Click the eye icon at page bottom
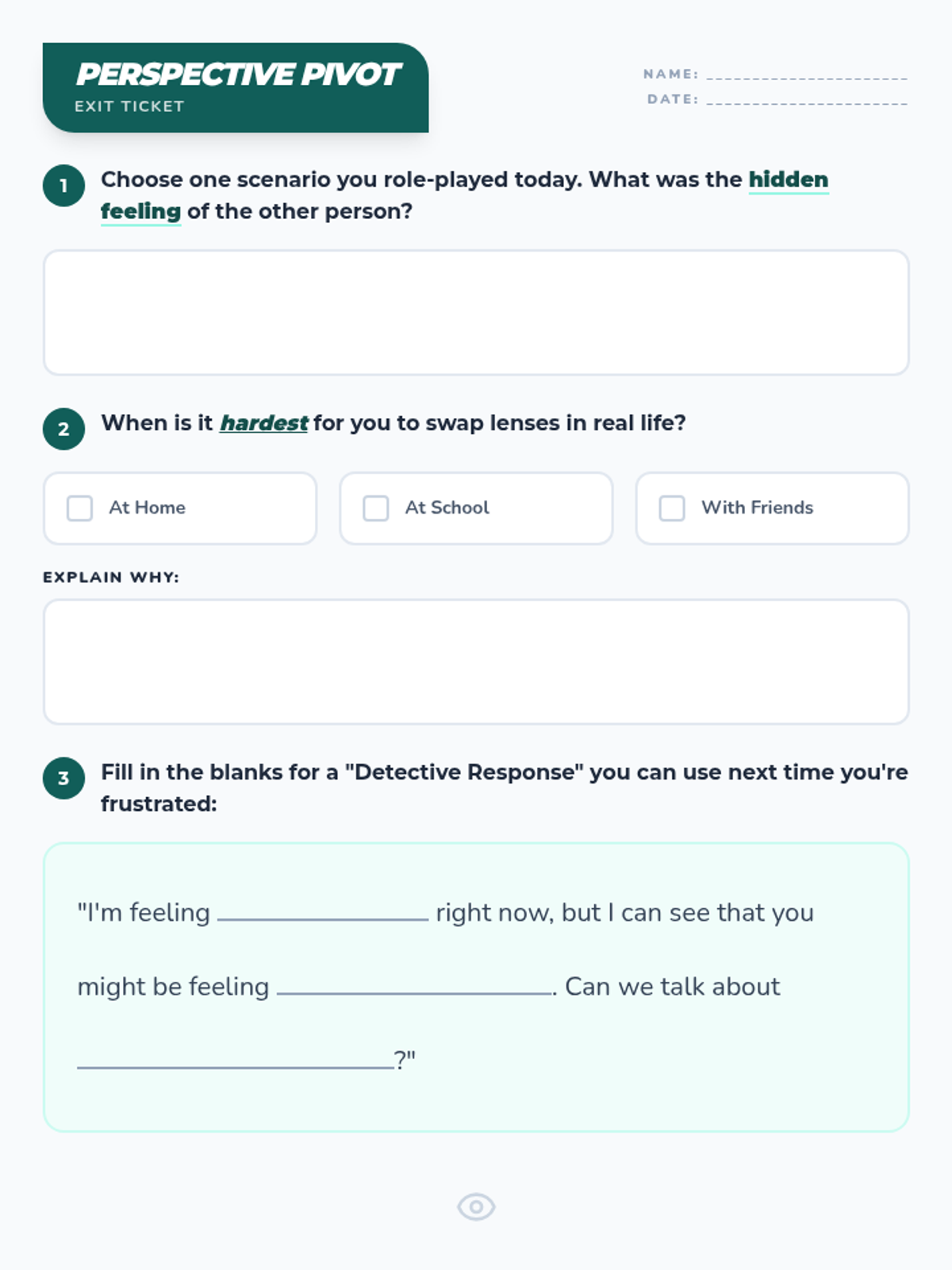Image resolution: width=952 pixels, height=1270 pixels. pyautogui.click(x=476, y=1207)
